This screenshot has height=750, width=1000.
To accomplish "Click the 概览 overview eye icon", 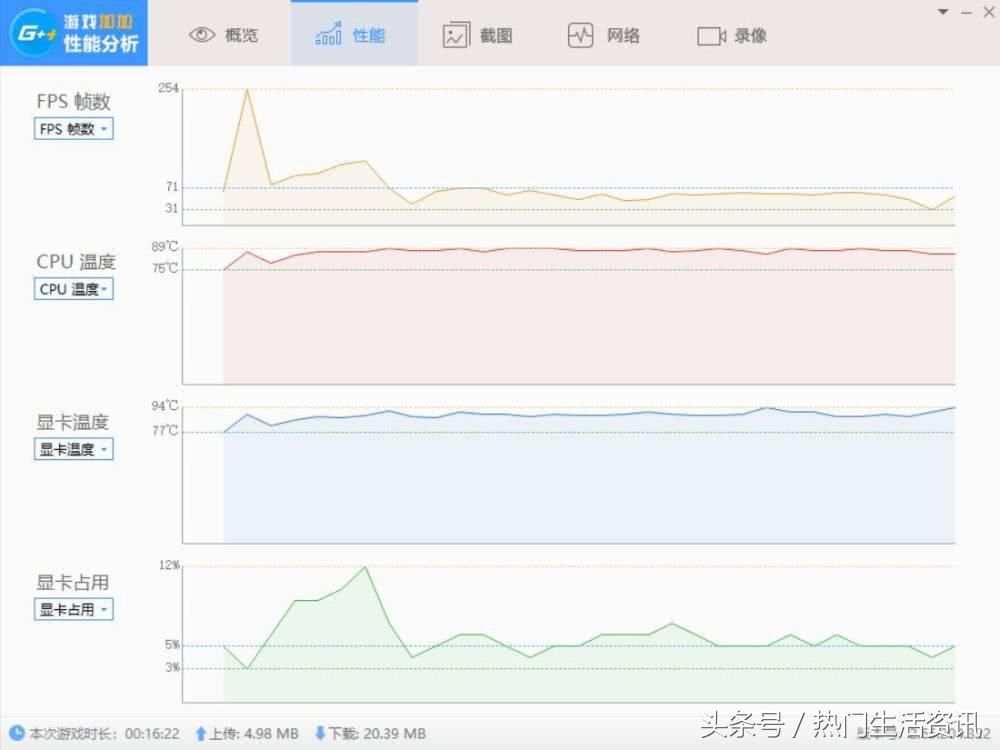I will click(x=202, y=34).
